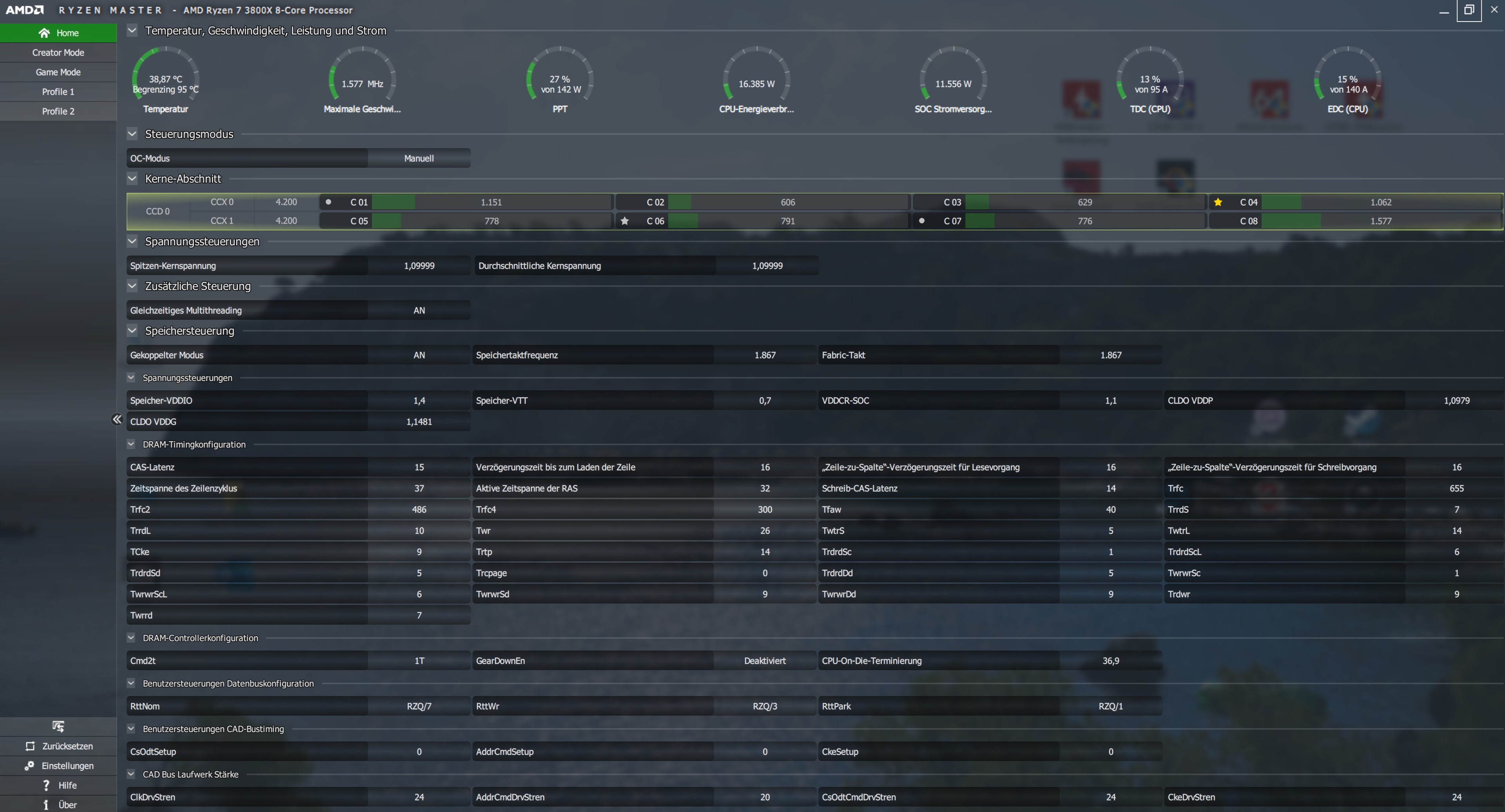1505x812 pixels.
Task: Click the Zurücksetzen reset icon
Action: (30, 746)
